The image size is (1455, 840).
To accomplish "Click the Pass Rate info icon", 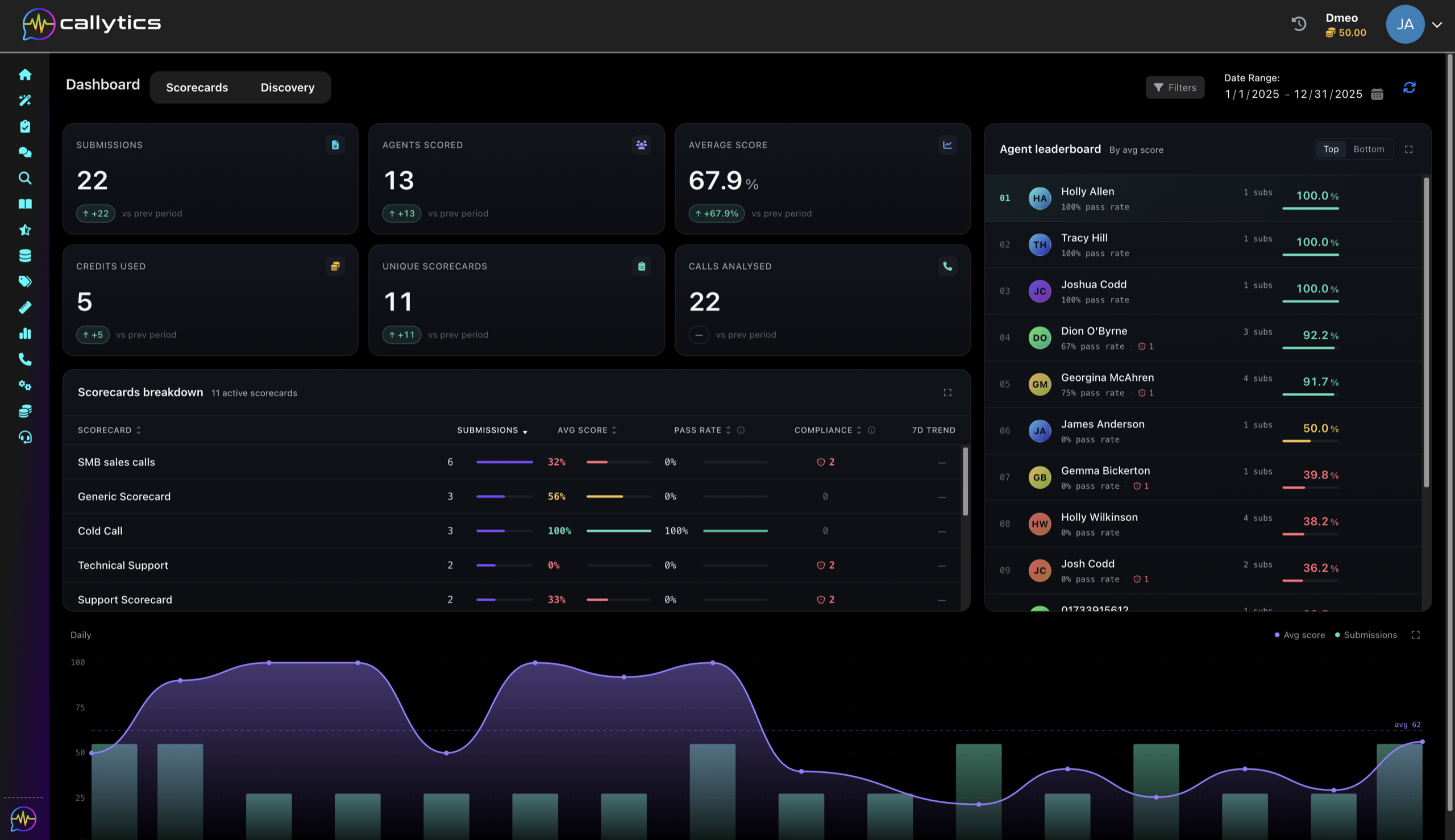I will pos(741,430).
